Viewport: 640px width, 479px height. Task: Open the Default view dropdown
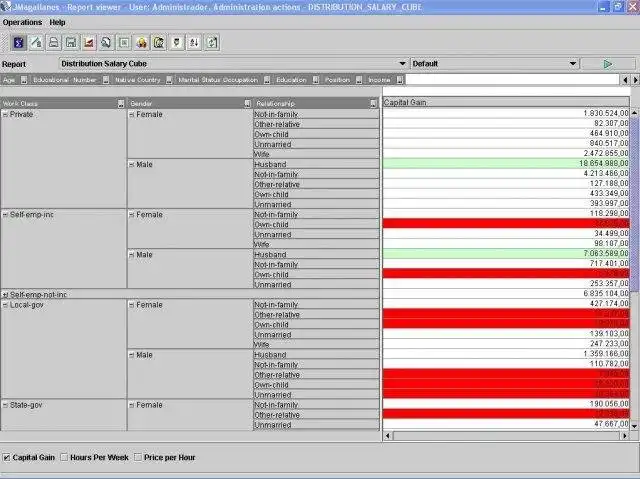coord(573,64)
